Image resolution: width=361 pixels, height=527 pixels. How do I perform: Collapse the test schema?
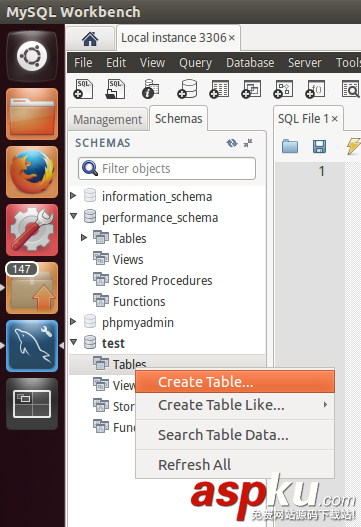pyautogui.click(x=74, y=342)
